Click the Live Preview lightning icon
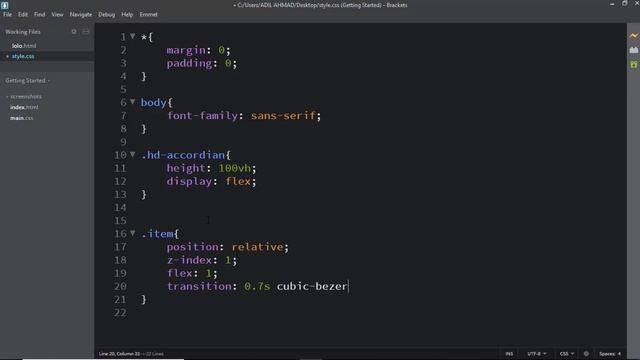The height and width of the screenshot is (360, 640). click(633, 36)
